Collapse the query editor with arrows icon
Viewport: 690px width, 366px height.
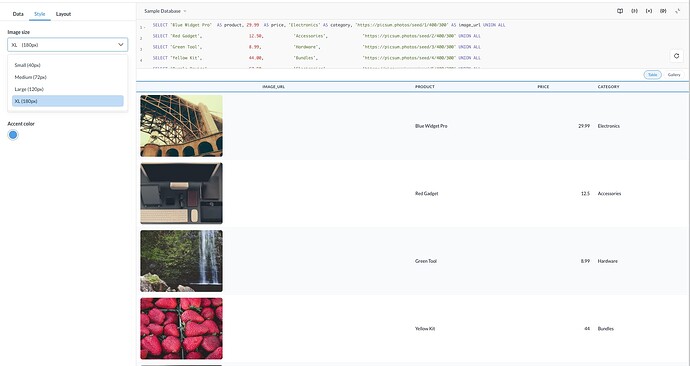(x=678, y=11)
